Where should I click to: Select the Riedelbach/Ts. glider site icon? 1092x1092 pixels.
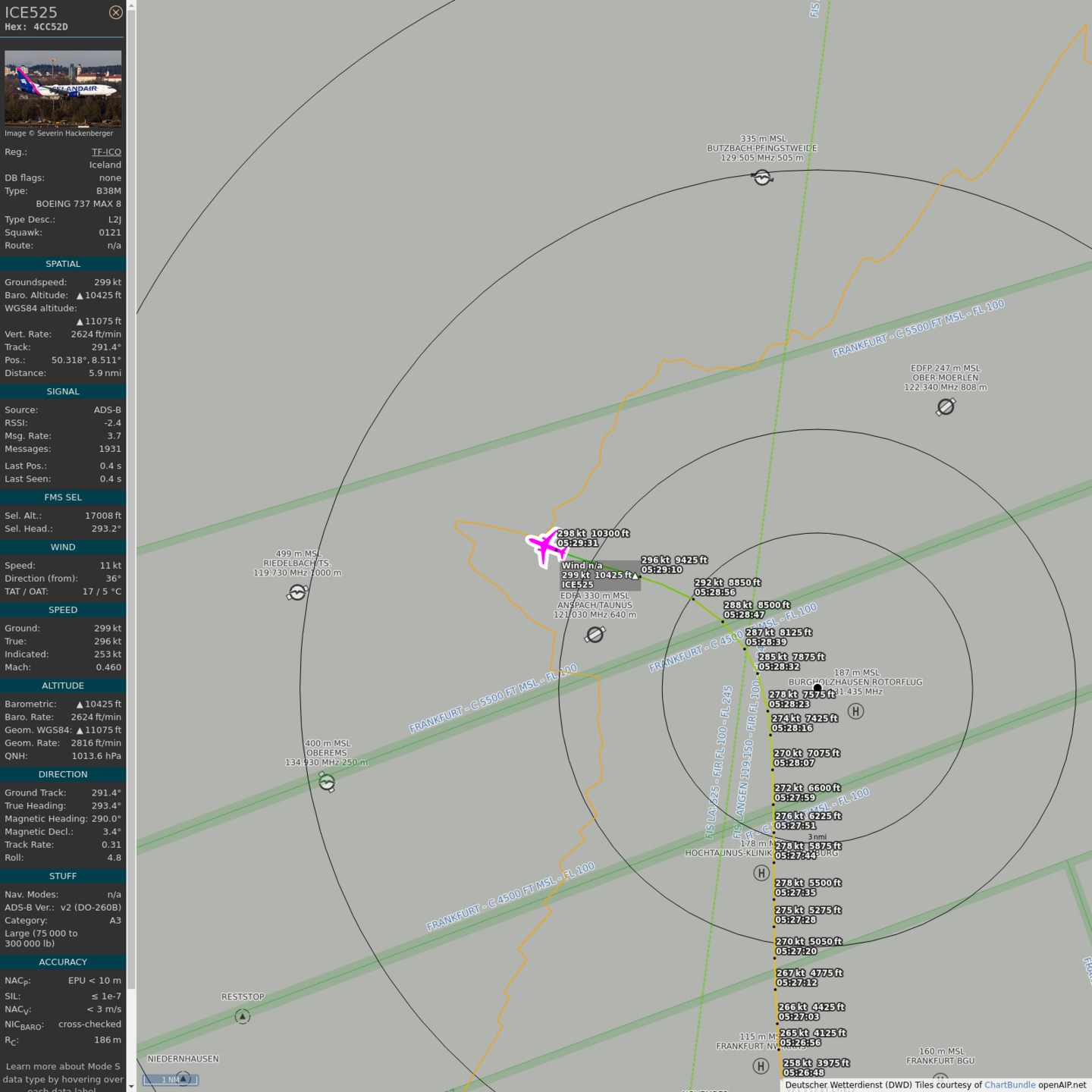tap(297, 592)
